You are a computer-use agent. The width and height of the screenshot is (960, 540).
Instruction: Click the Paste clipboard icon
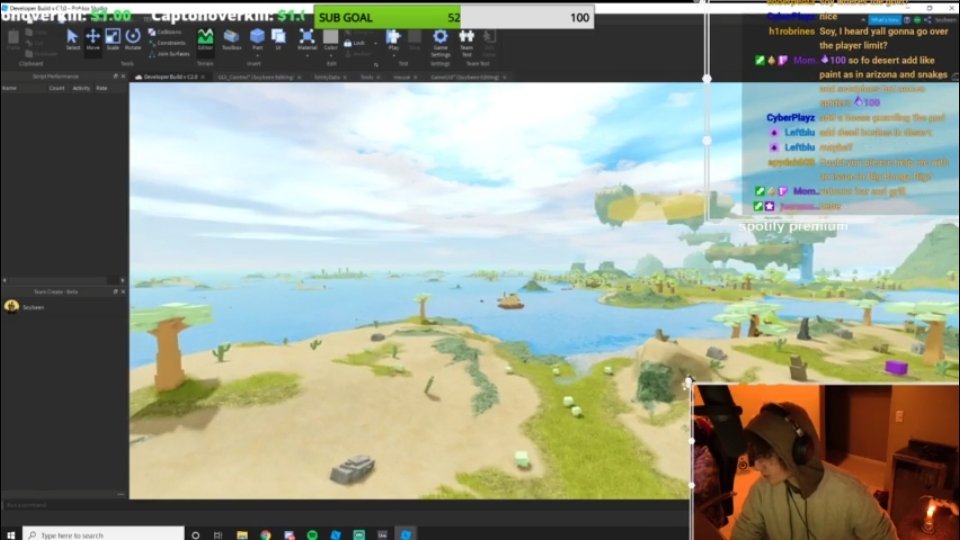[x=13, y=39]
